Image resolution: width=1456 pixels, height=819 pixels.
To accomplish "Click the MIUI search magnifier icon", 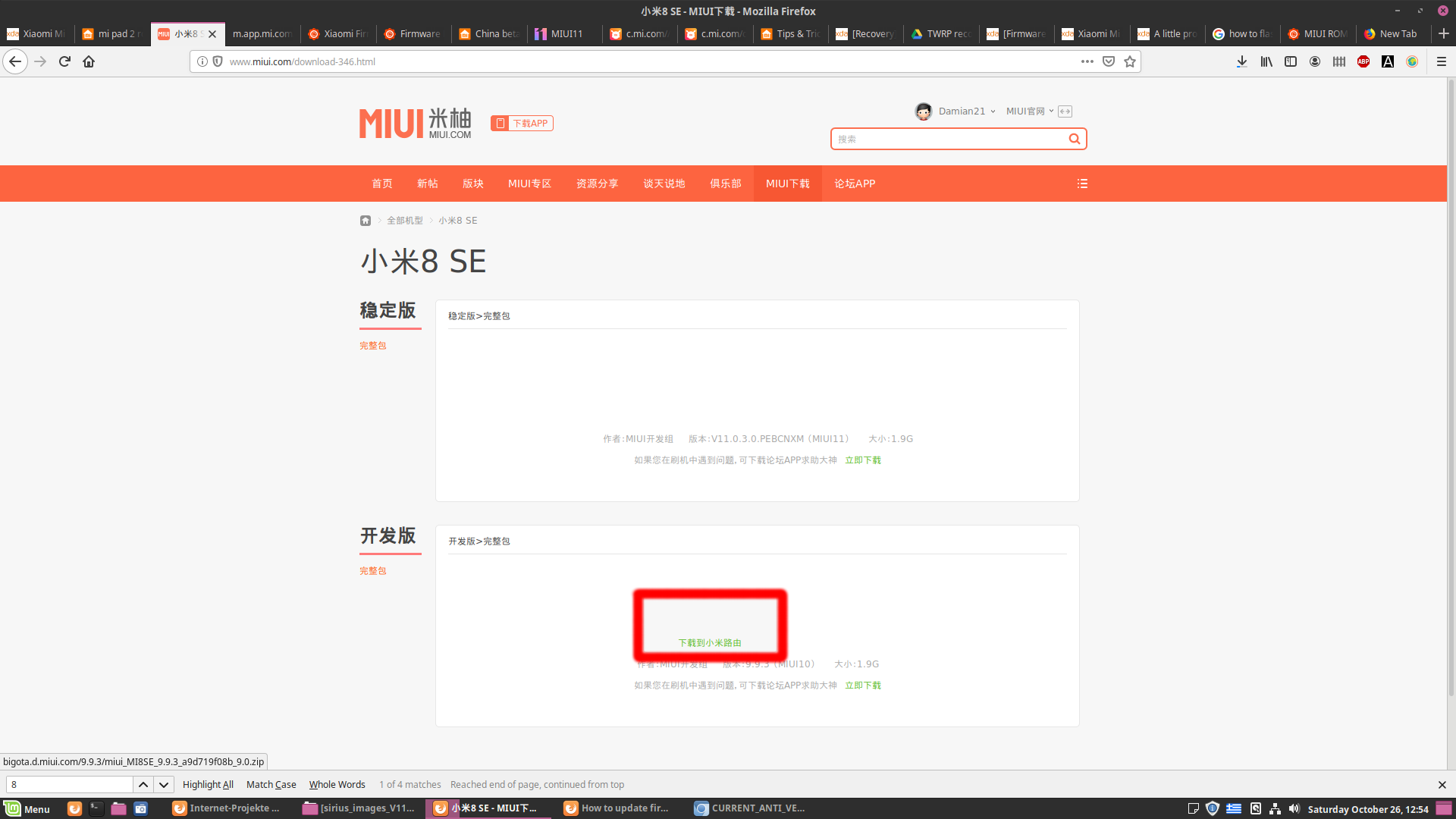I will click(x=1074, y=139).
